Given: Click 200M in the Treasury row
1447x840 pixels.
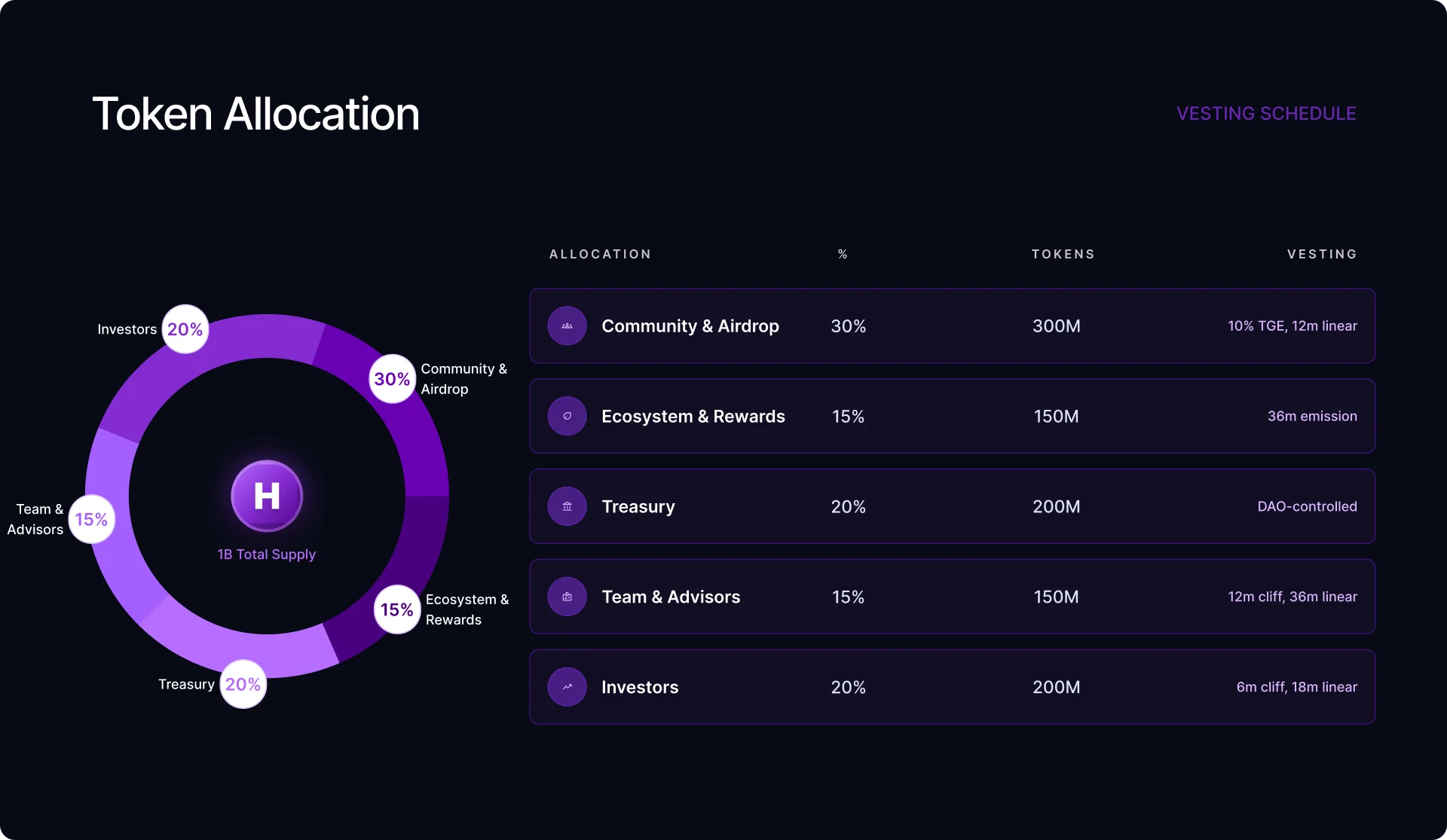Looking at the screenshot, I should tap(1057, 507).
